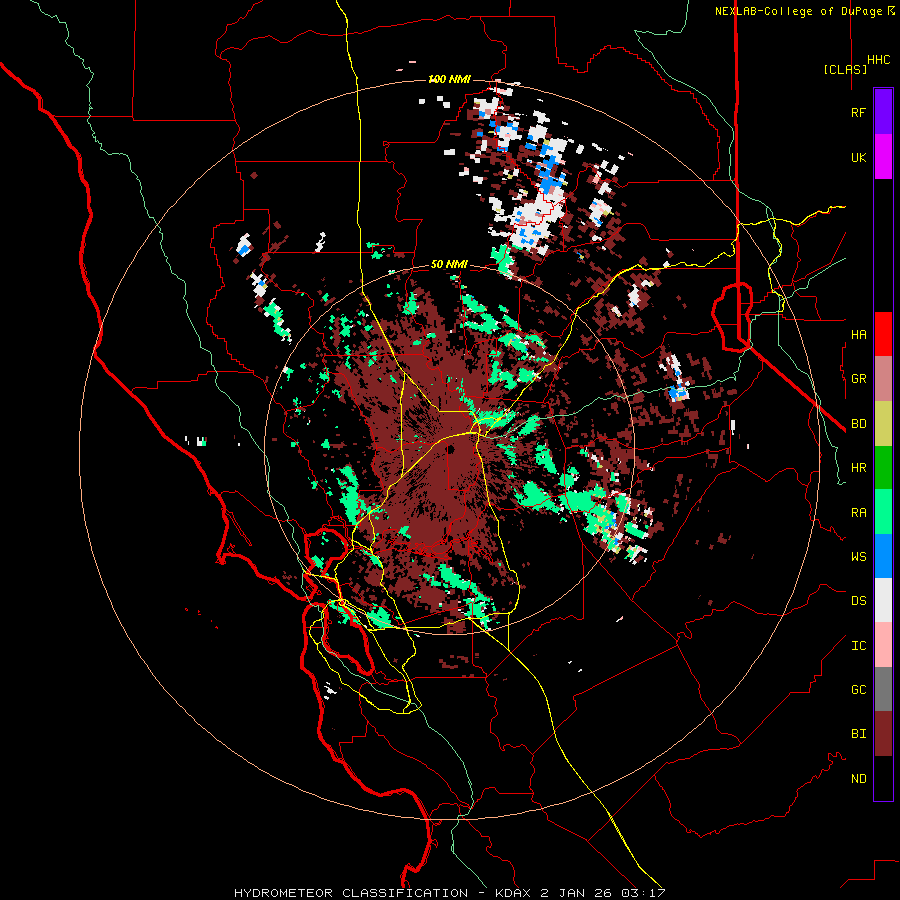Click the GC gray legend block
The image size is (900, 900).
click(883, 689)
